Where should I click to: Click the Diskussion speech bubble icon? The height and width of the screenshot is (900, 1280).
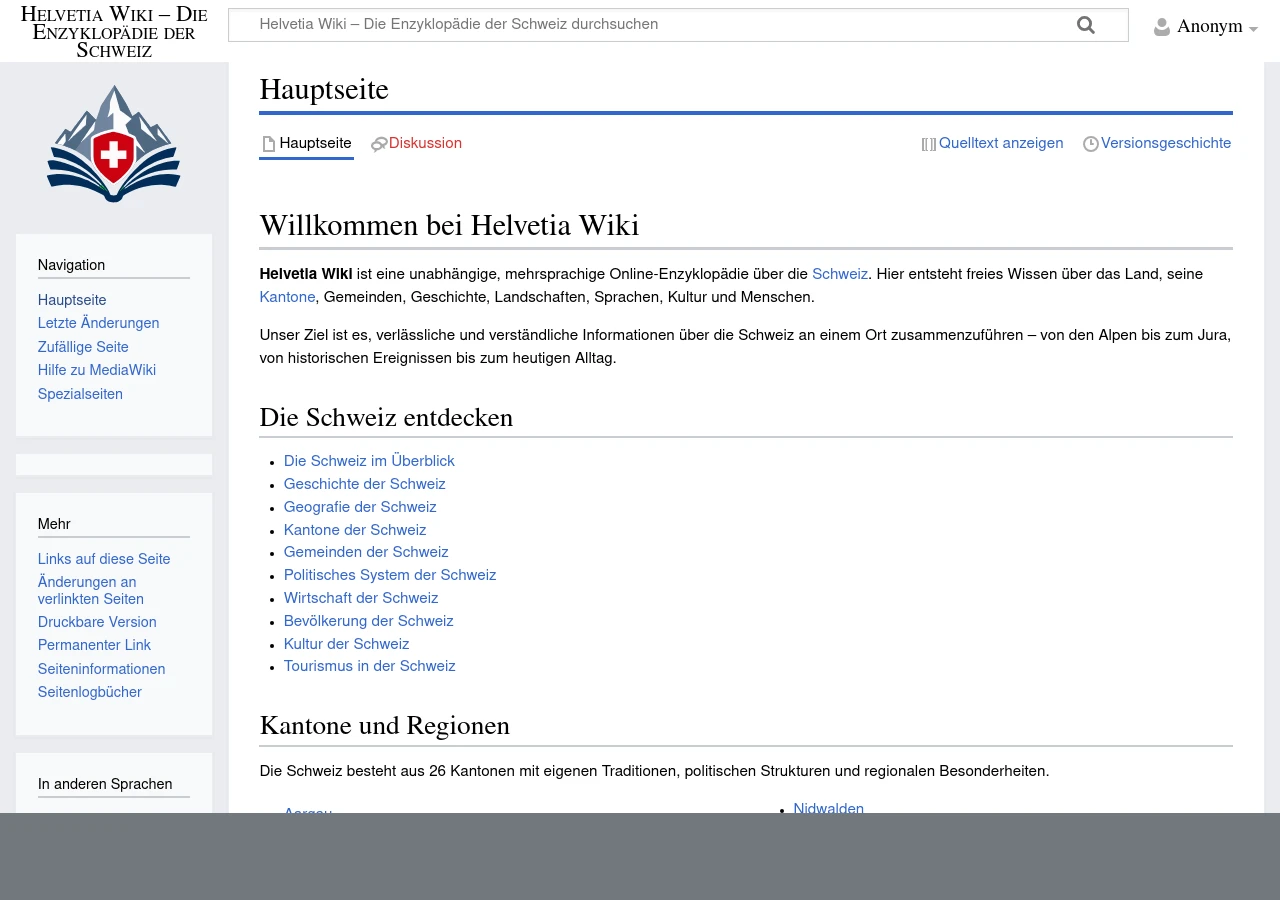click(x=379, y=144)
